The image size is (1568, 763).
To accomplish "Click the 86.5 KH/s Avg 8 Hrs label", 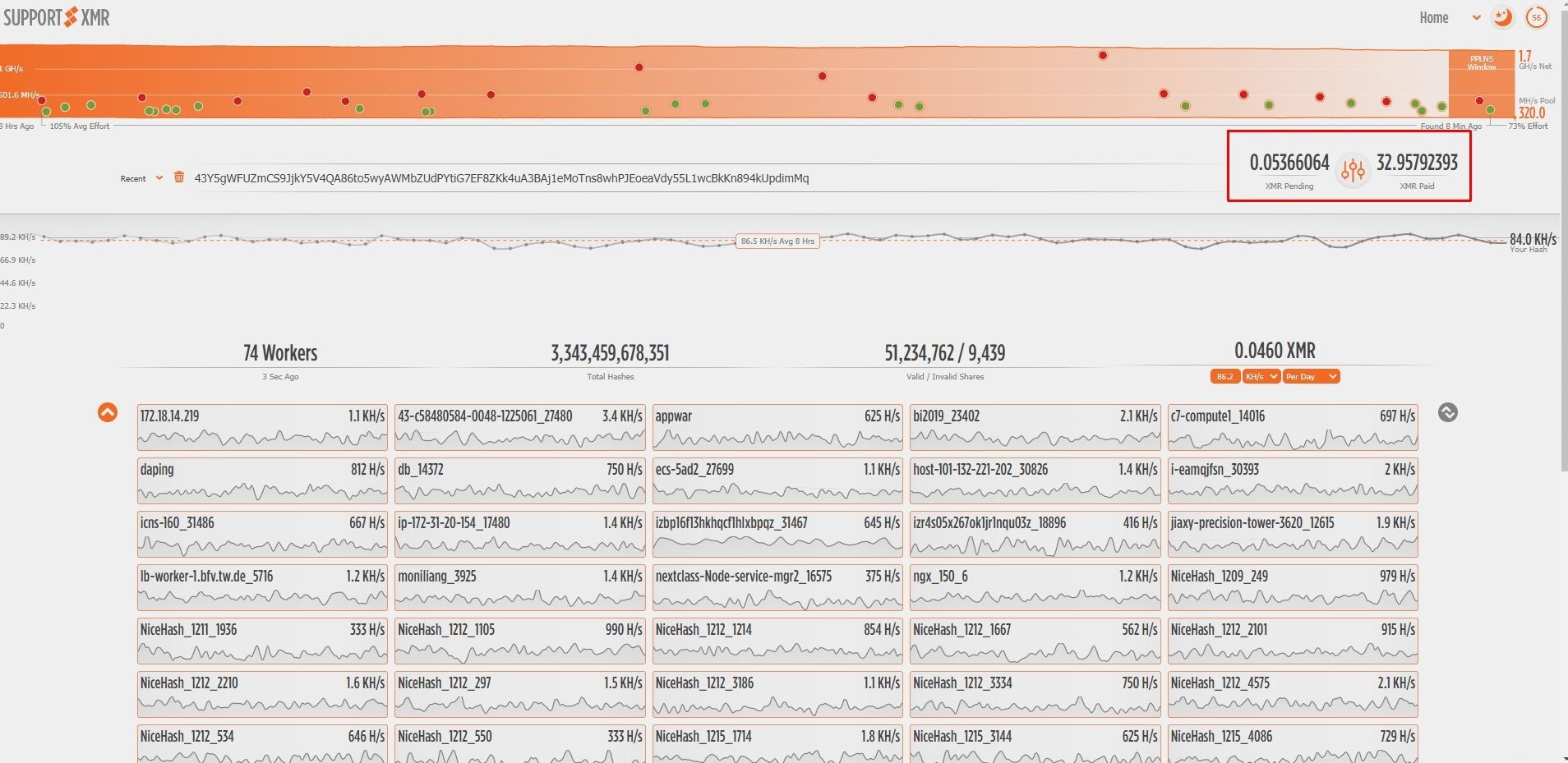I will pyautogui.click(x=777, y=241).
